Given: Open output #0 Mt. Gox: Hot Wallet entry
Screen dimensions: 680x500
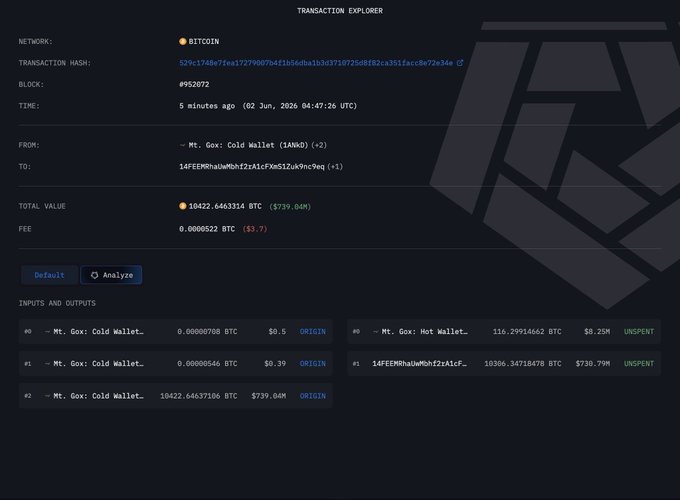Looking at the screenshot, I should tap(425, 331).
